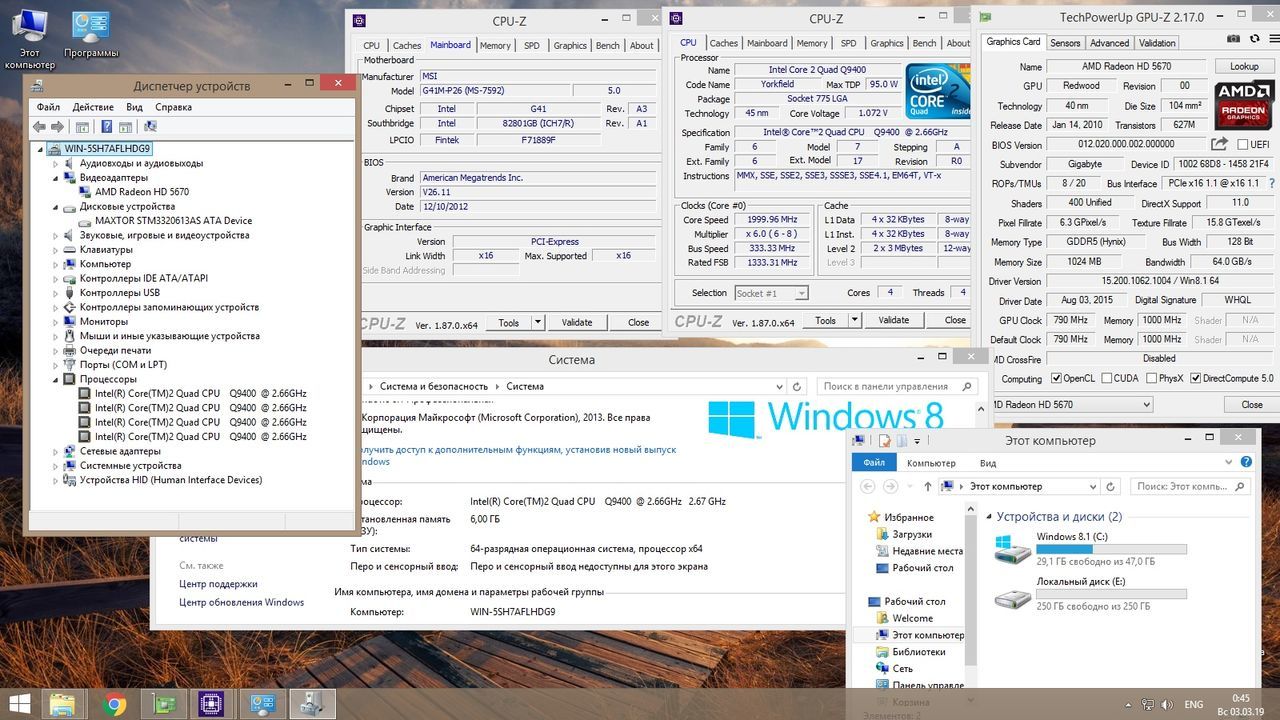Click refresh icon in System window address bar
The height and width of the screenshot is (720, 1280).
tap(797, 386)
